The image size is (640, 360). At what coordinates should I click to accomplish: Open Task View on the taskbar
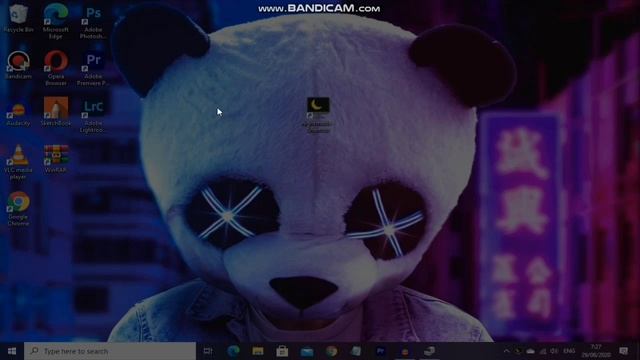pyautogui.click(x=208, y=351)
